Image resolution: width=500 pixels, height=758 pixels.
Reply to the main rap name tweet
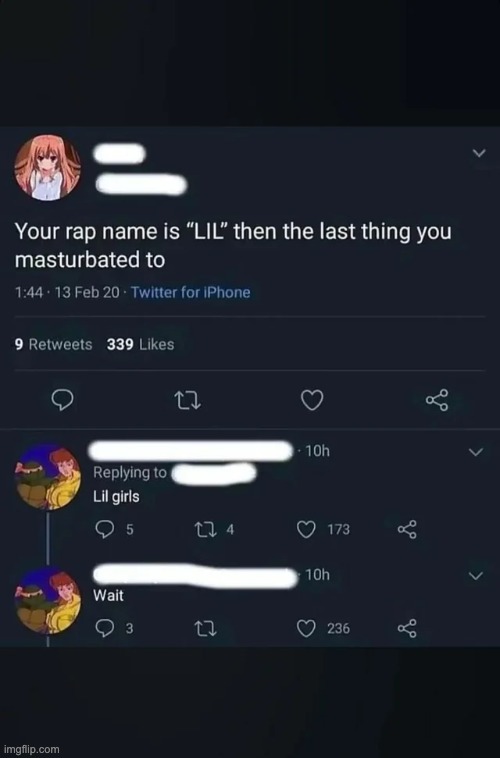click(x=63, y=400)
